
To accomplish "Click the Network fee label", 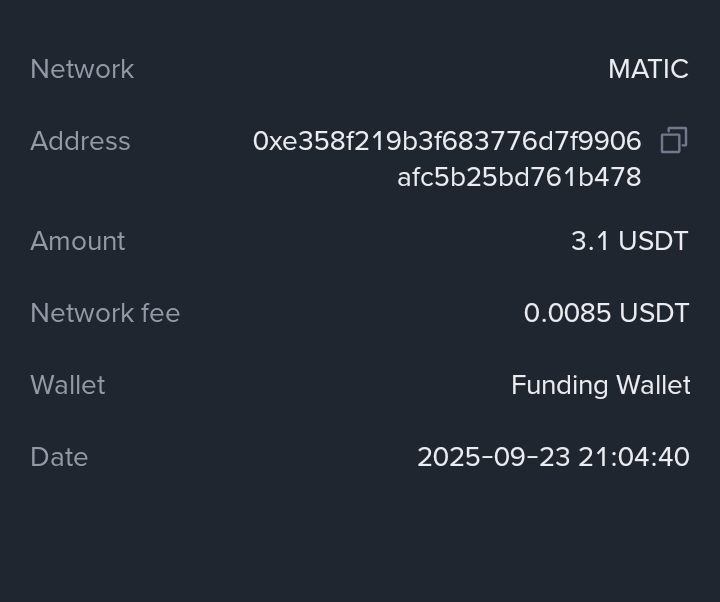I will (x=105, y=313).
